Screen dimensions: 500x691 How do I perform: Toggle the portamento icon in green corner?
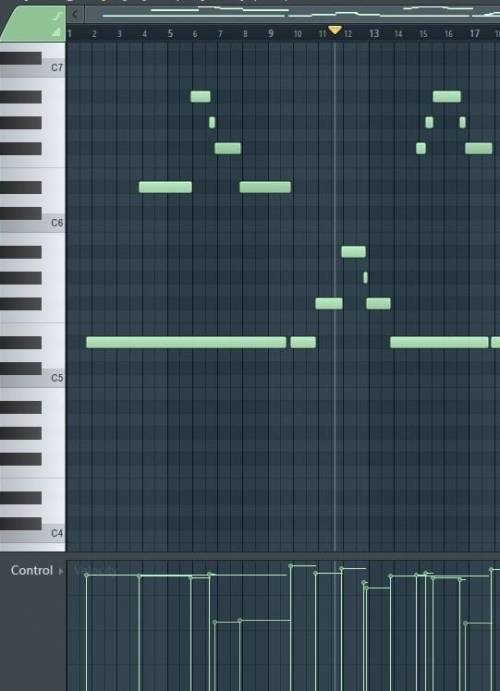tap(57, 16)
